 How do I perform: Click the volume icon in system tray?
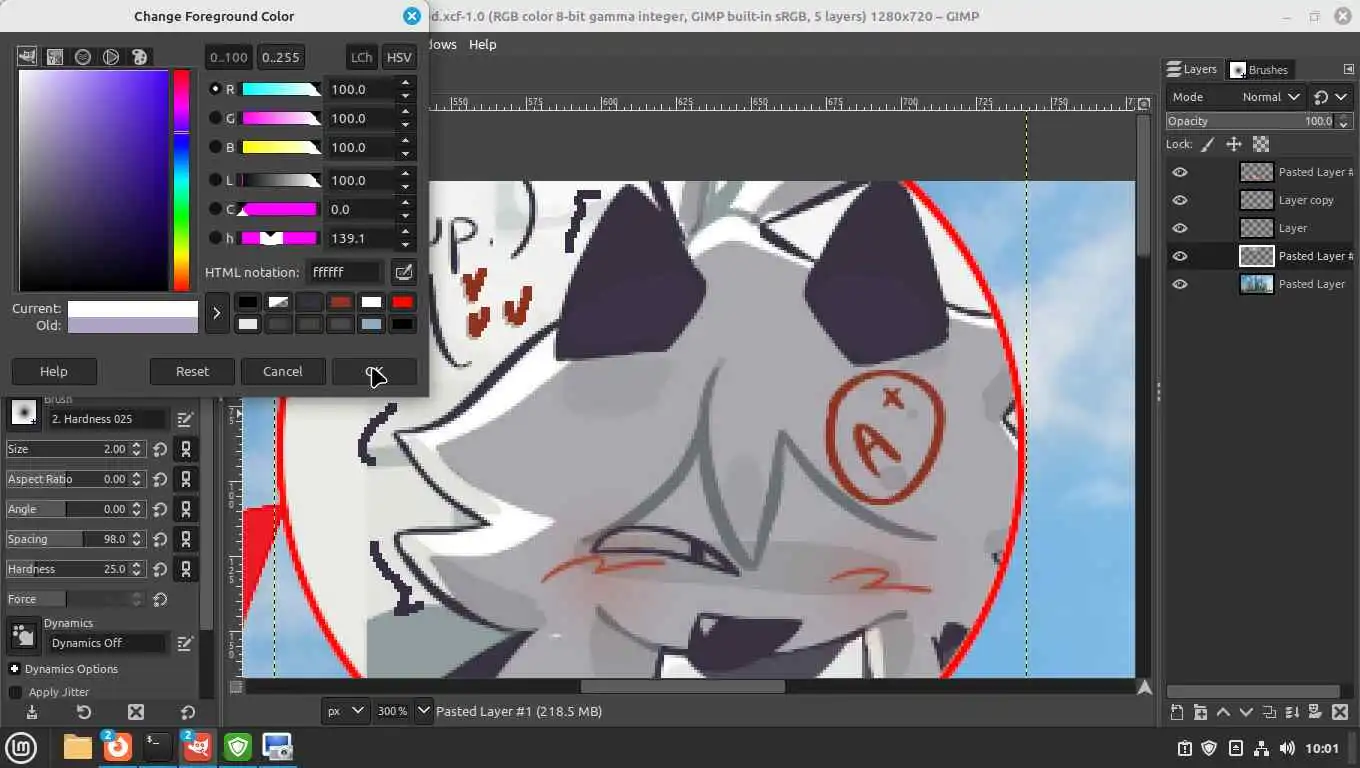pyautogui.click(x=1287, y=748)
